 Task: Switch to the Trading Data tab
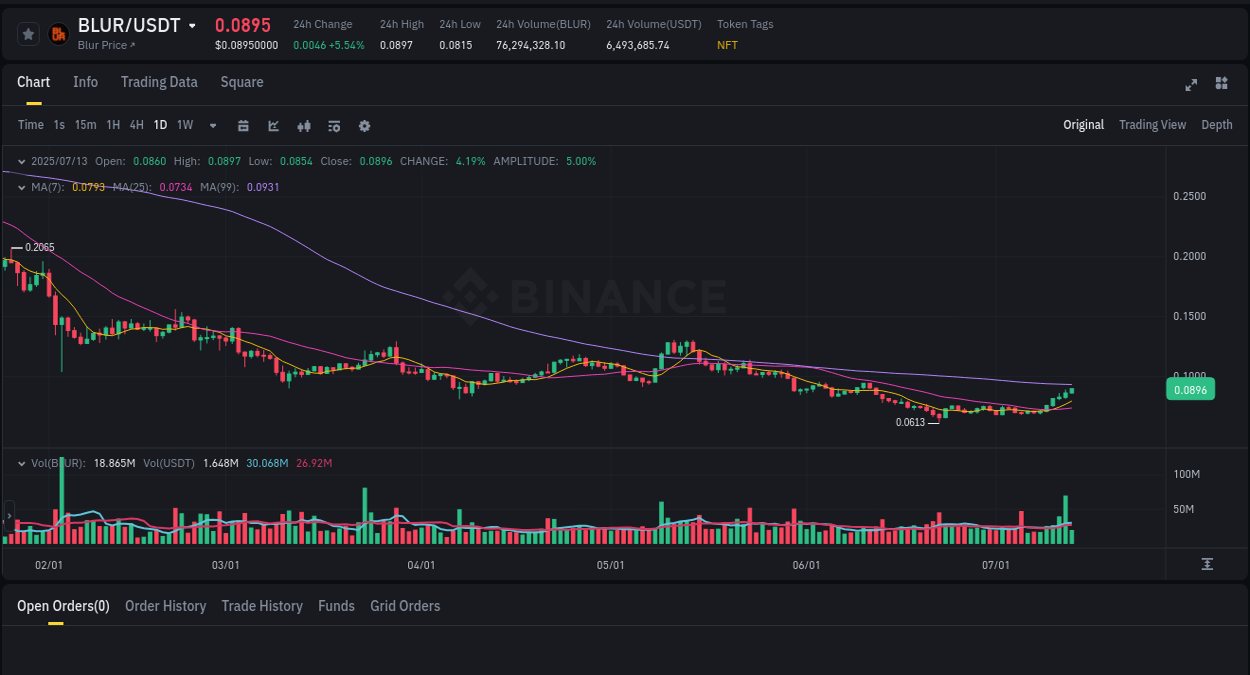(x=159, y=82)
